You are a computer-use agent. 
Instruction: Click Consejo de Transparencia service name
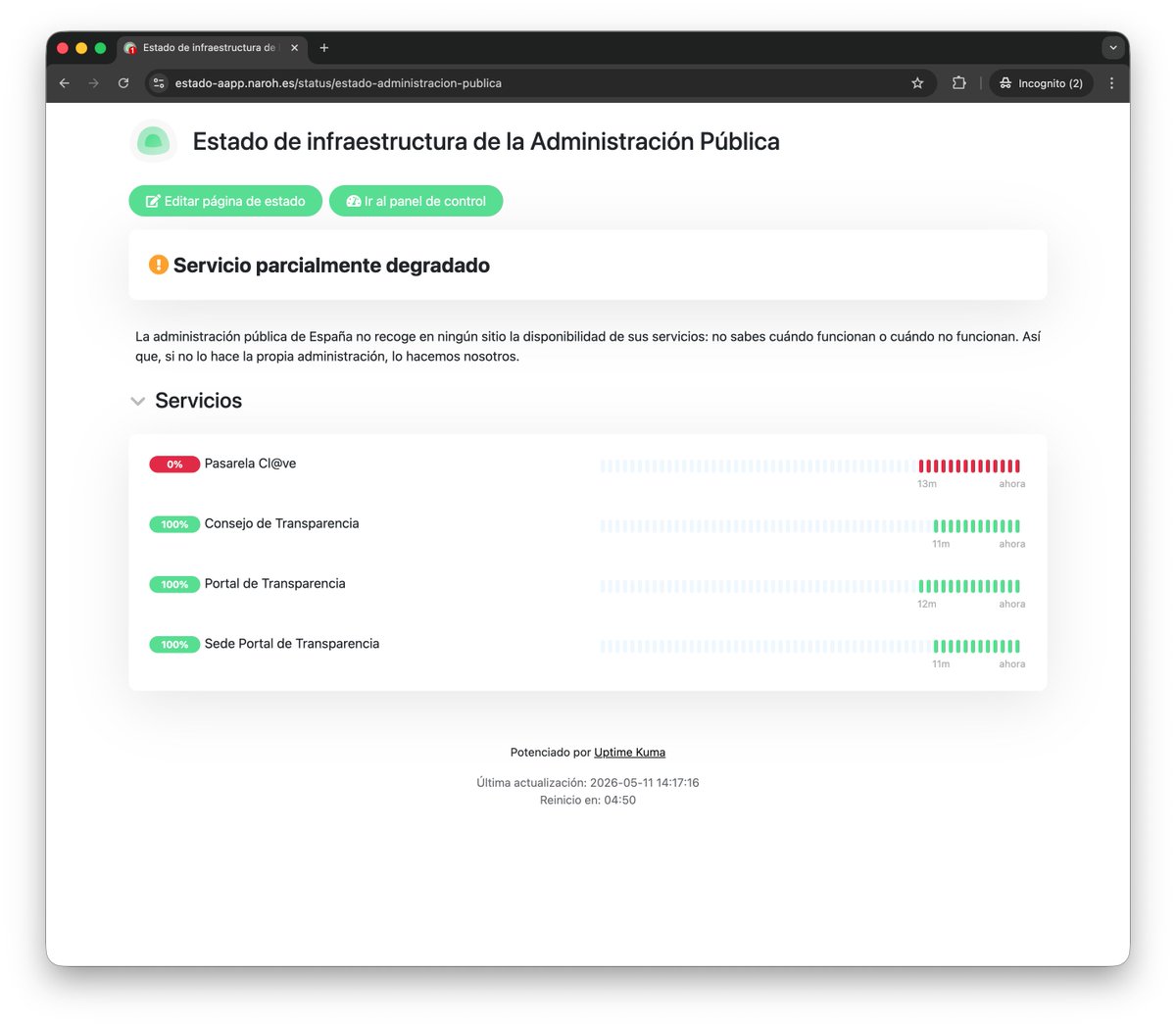coord(281,523)
